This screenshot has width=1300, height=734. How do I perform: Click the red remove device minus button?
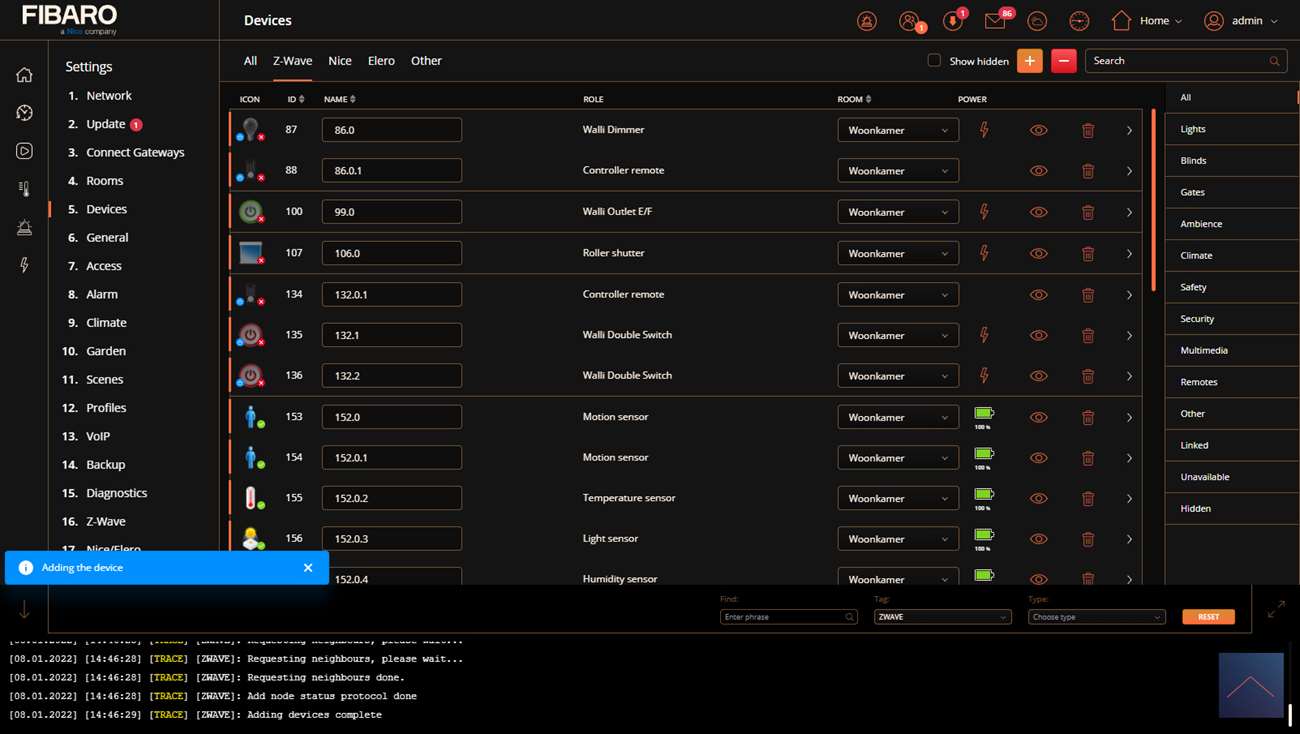click(x=1063, y=61)
